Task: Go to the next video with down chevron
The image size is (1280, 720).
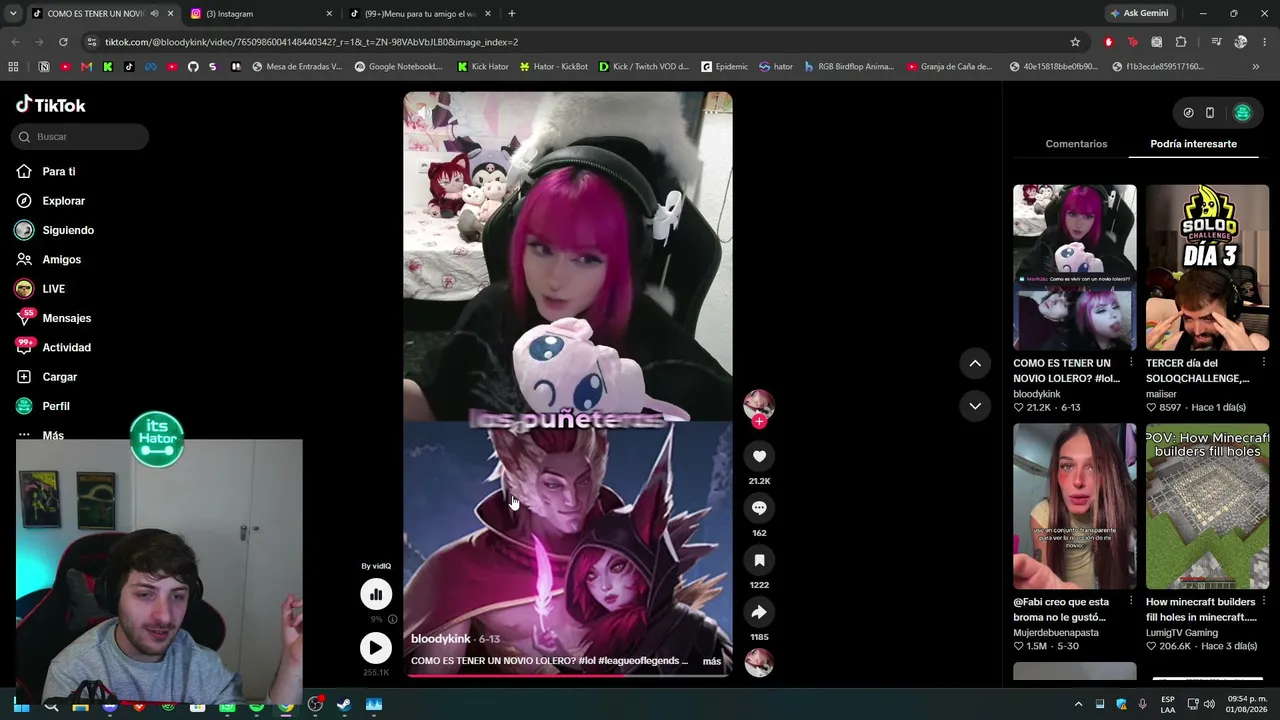Action: [x=975, y=406]
